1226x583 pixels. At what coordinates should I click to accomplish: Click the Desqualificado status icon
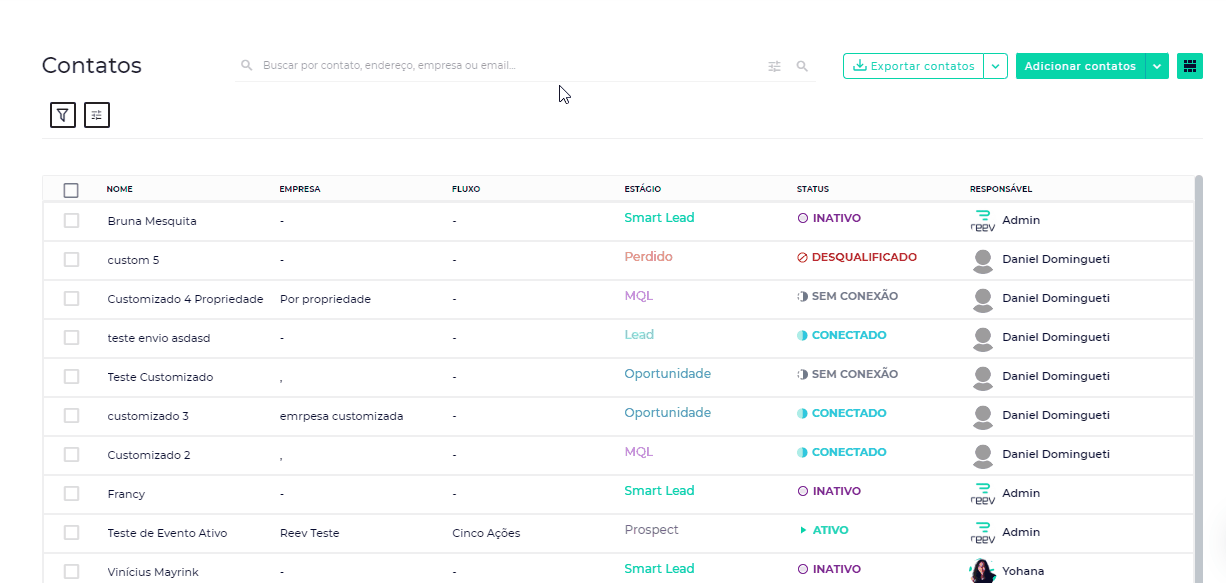point(802,258)
